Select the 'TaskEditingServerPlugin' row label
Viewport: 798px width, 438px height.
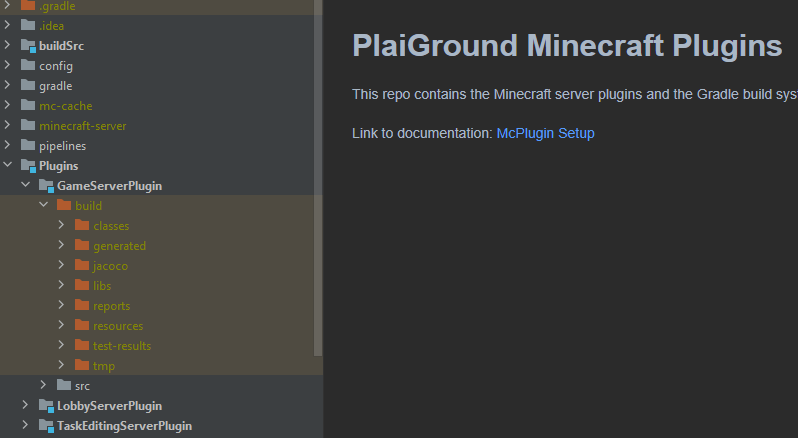125,426
